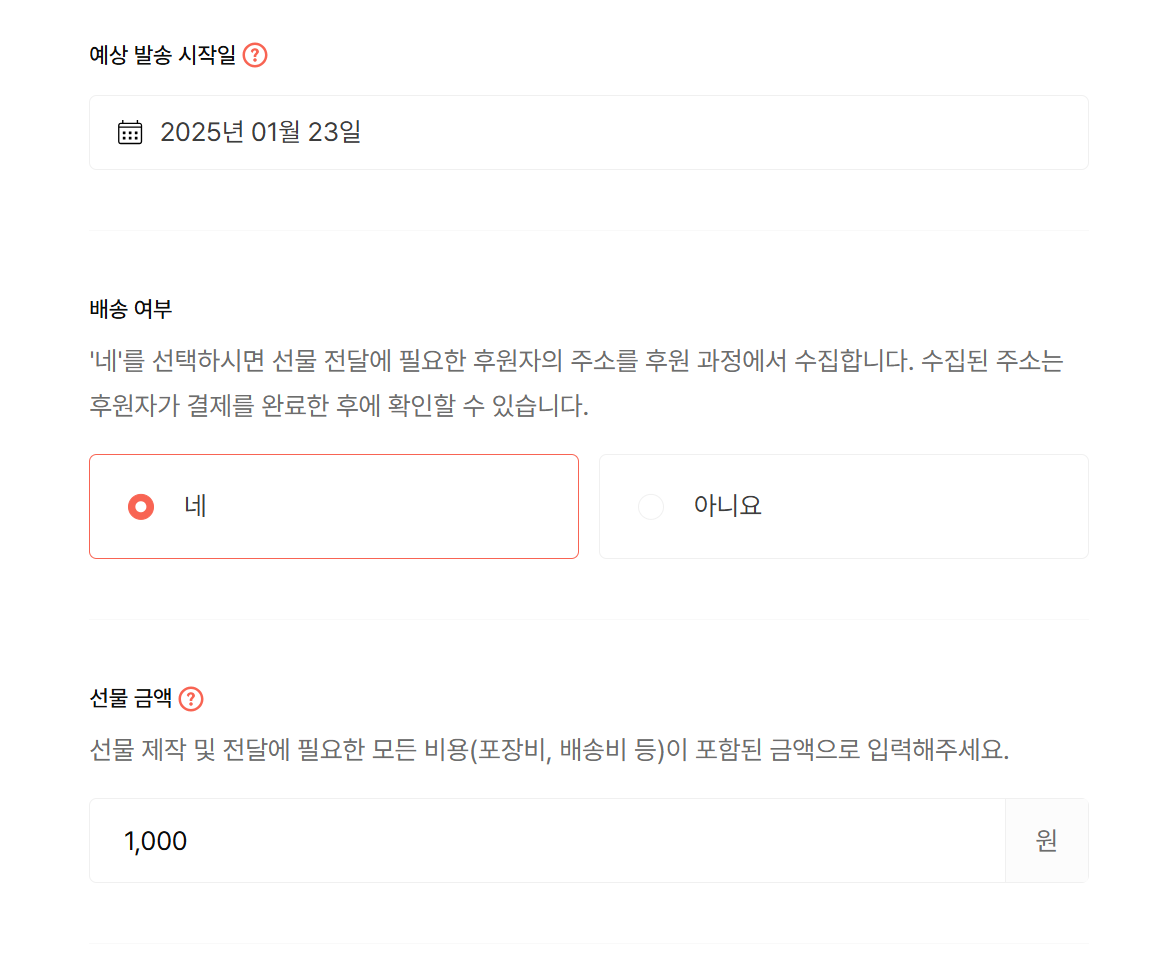
Task: Focus the gift amount field showing 1,000
Action: pos(546,841)
